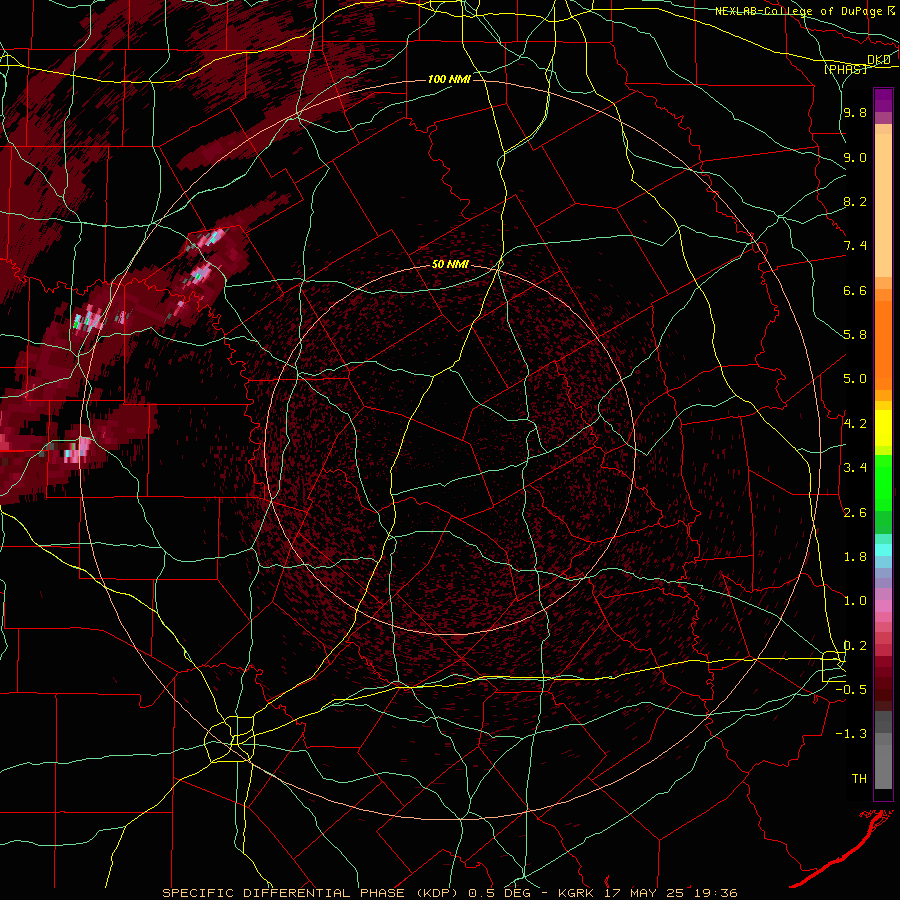Screen dimensions: 900x900
Task: Click the [PHAS] label under DKD
Action: tap(846, 69)
